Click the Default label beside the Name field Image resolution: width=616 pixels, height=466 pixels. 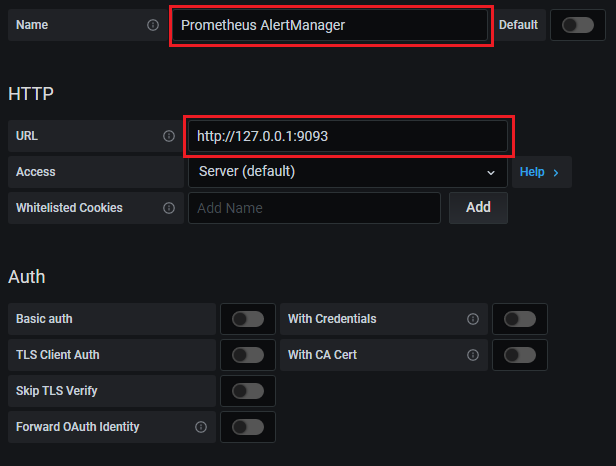pyautogui.click(x=518, y=25)
